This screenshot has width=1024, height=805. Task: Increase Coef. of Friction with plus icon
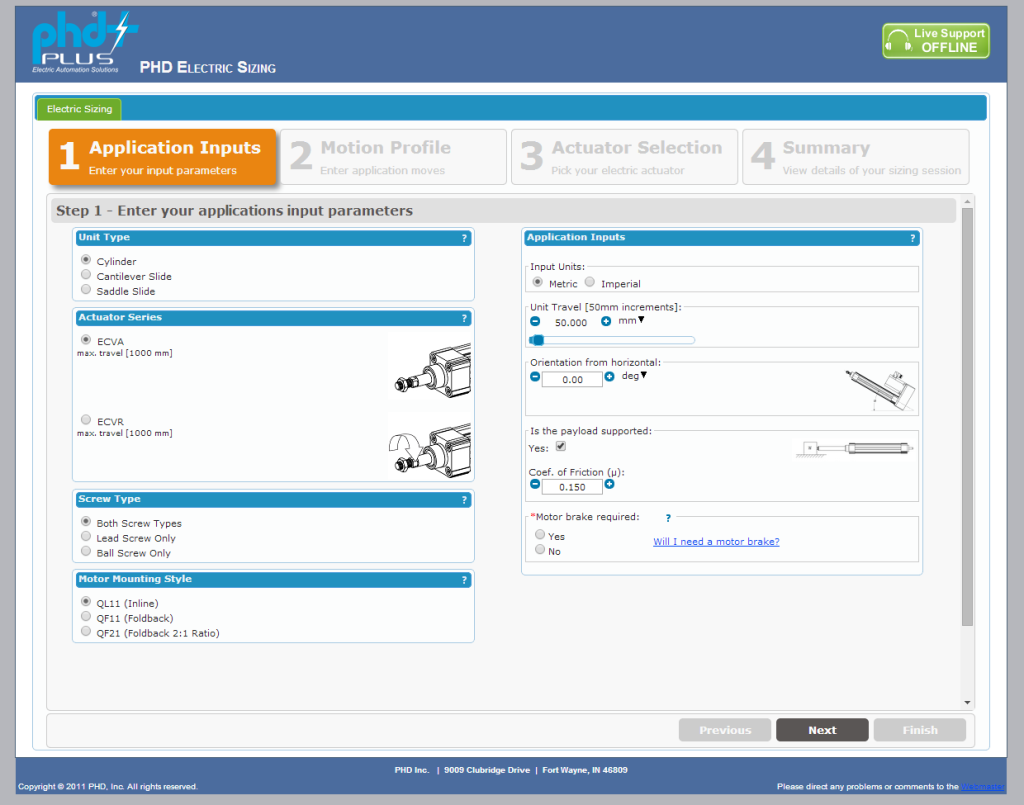tap(611, 485)
